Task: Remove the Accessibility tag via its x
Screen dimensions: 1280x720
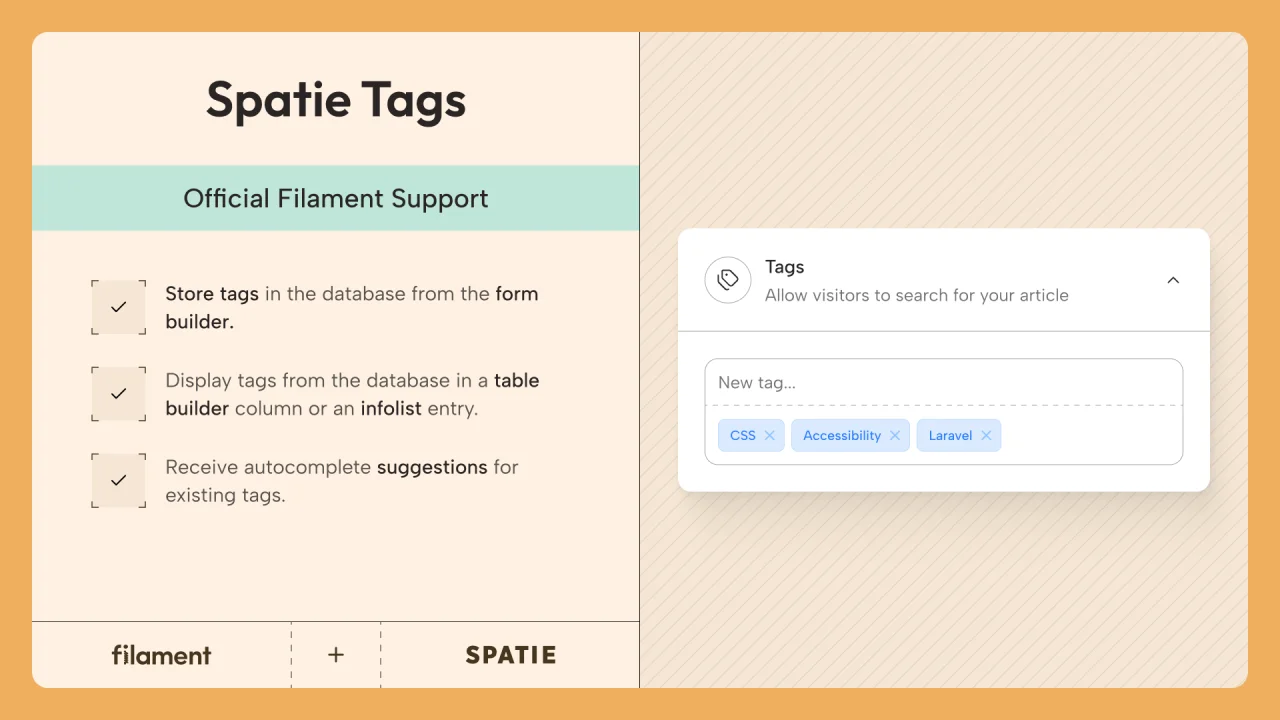Action: 895,435
